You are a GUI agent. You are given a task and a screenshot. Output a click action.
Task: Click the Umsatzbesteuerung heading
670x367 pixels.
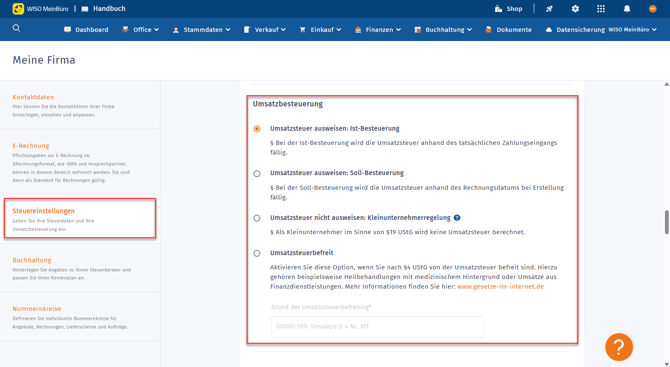point(288,104)
